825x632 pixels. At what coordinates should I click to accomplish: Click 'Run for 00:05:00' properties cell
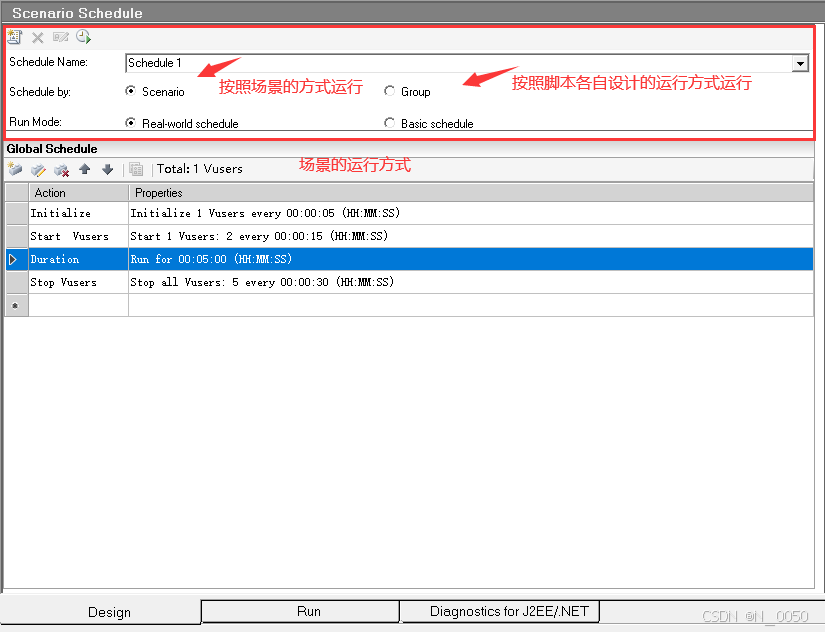[x=471, y=259]
